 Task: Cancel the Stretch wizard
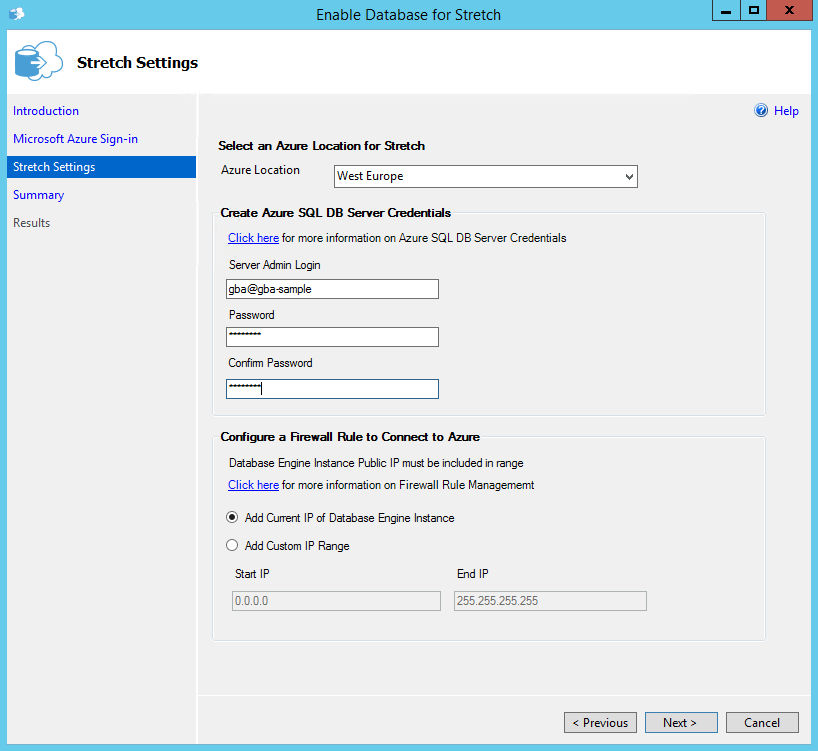(761, 723)
